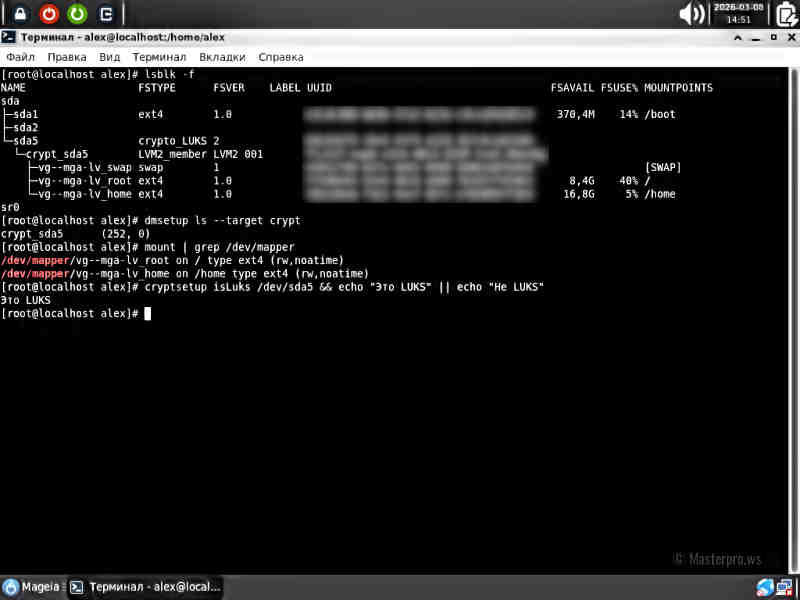Open the Вид menu
Viewport: 800px width, 600px height.
pos(110,58)
